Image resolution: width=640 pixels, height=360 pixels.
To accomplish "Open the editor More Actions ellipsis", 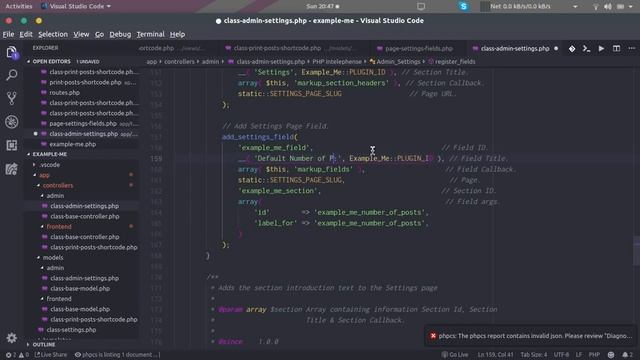I will tap(631, 49).
